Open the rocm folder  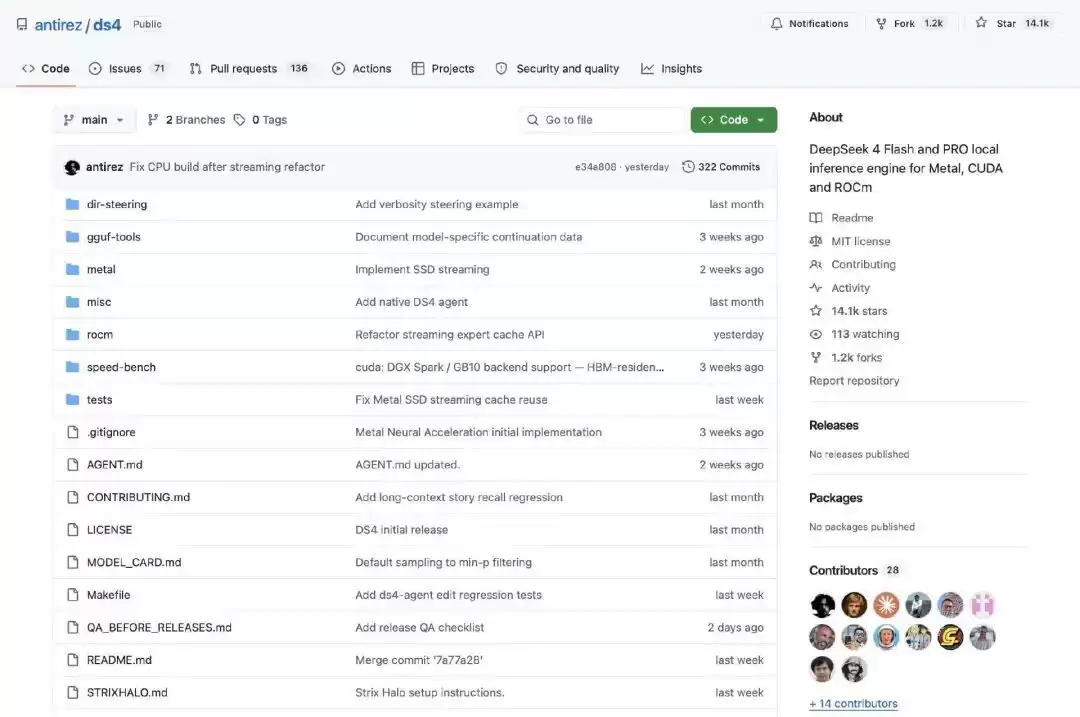(100, 335)
